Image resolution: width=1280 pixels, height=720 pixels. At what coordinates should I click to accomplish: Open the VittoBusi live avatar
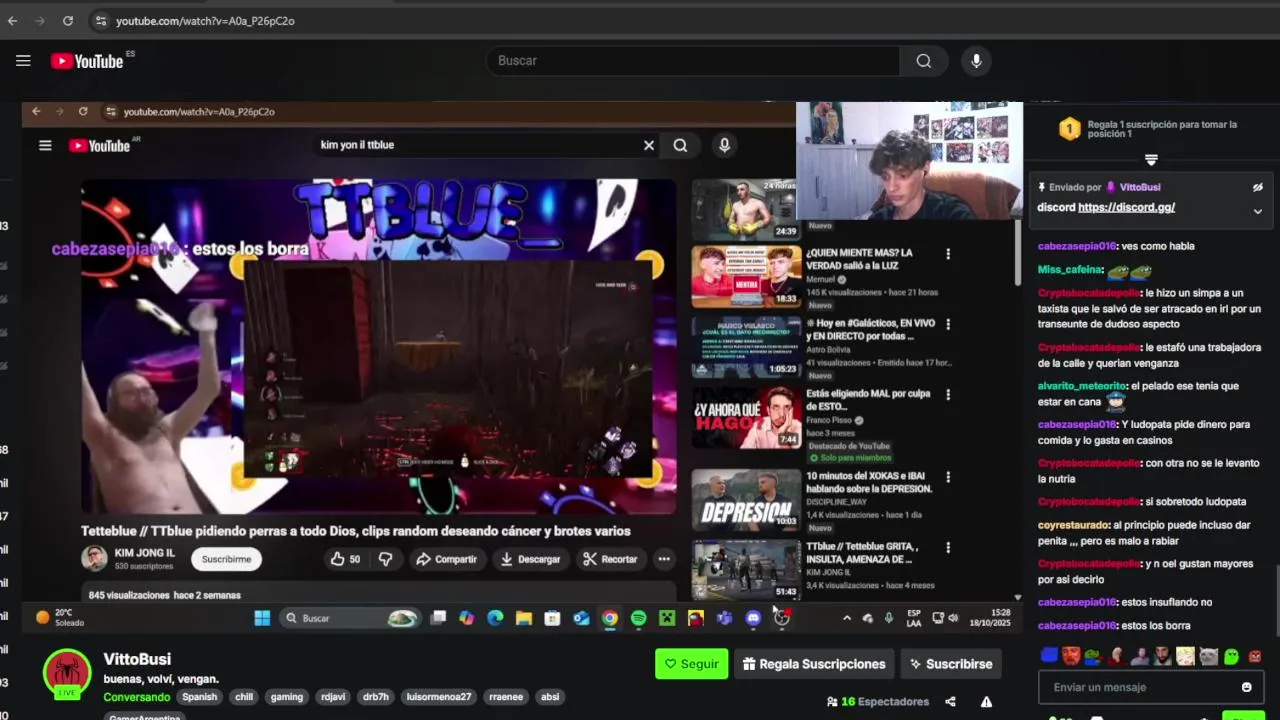(67, 673)
